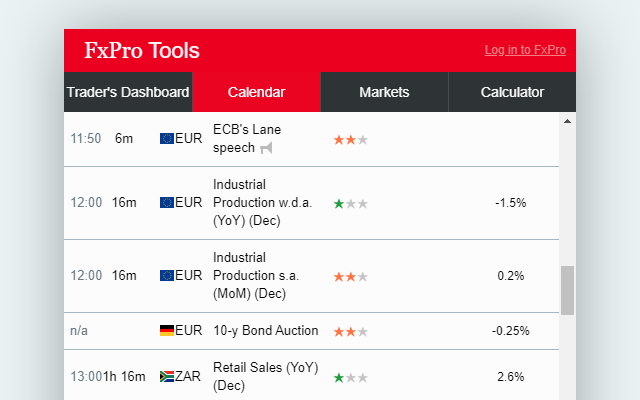The width and height of the screenshot is (640, 400).
Task: Click the calendar list scrollbar thumb
Action: click(x=568, y=290)
